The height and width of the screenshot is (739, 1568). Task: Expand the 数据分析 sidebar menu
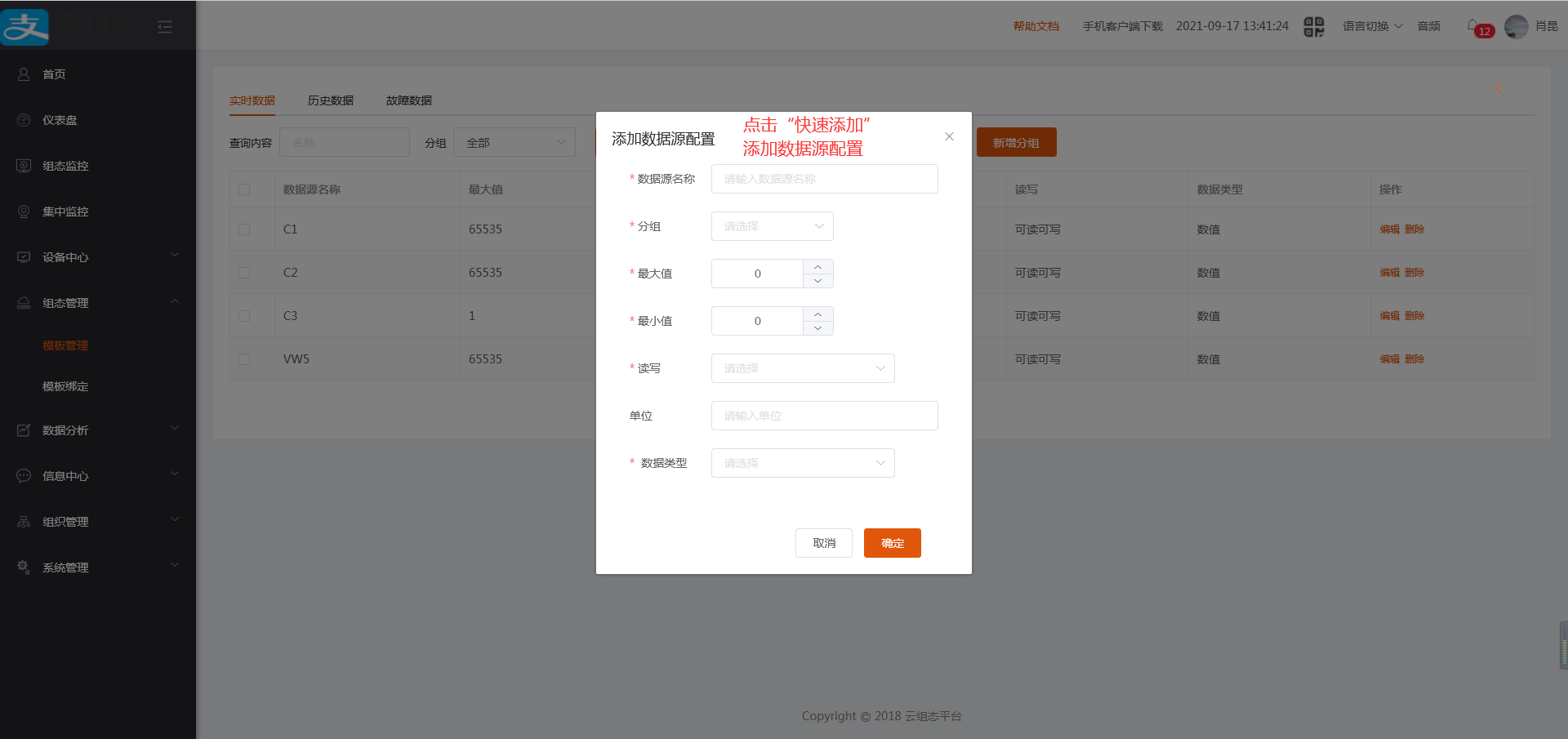pos(175,429)
